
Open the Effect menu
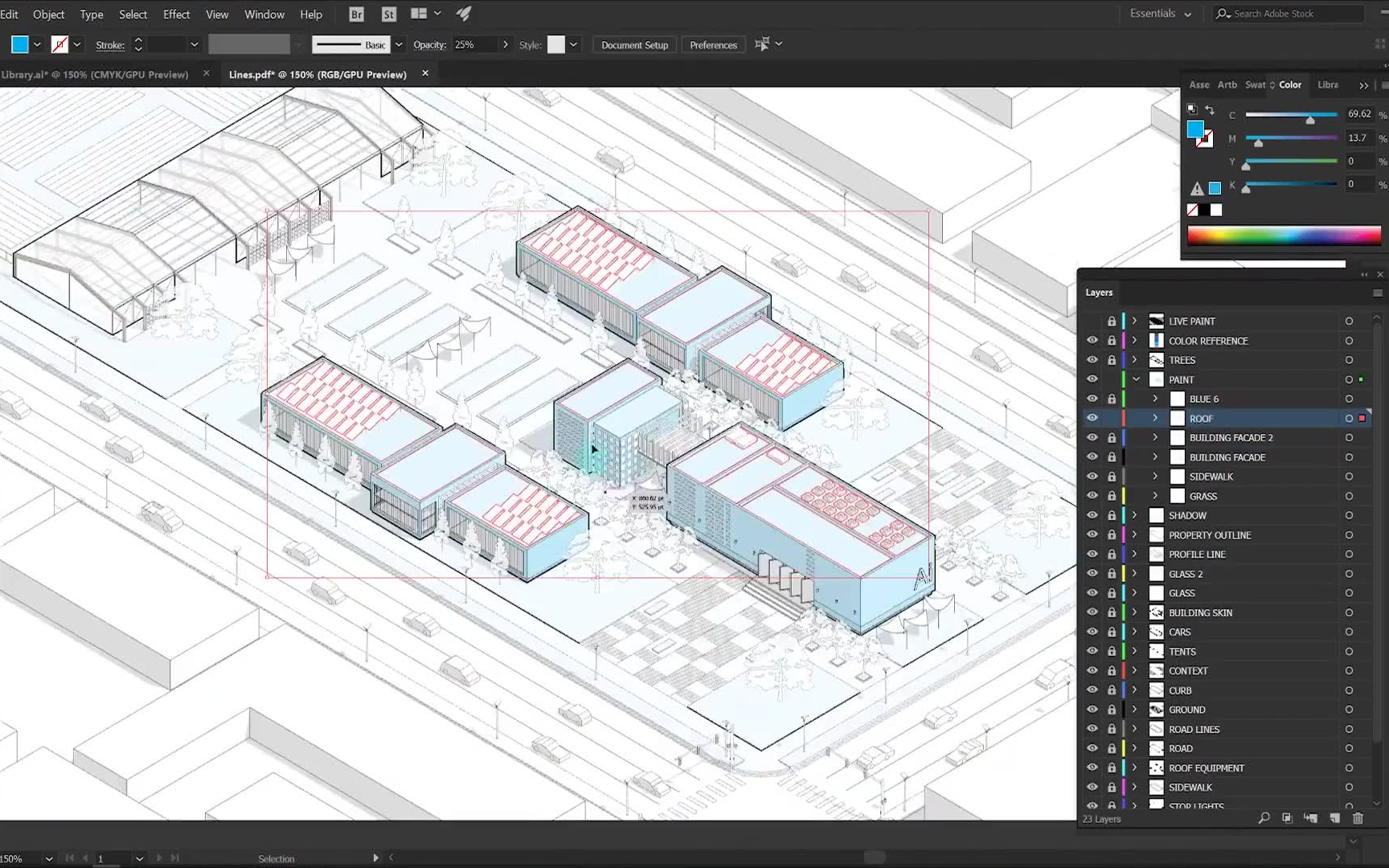point(176,14)
